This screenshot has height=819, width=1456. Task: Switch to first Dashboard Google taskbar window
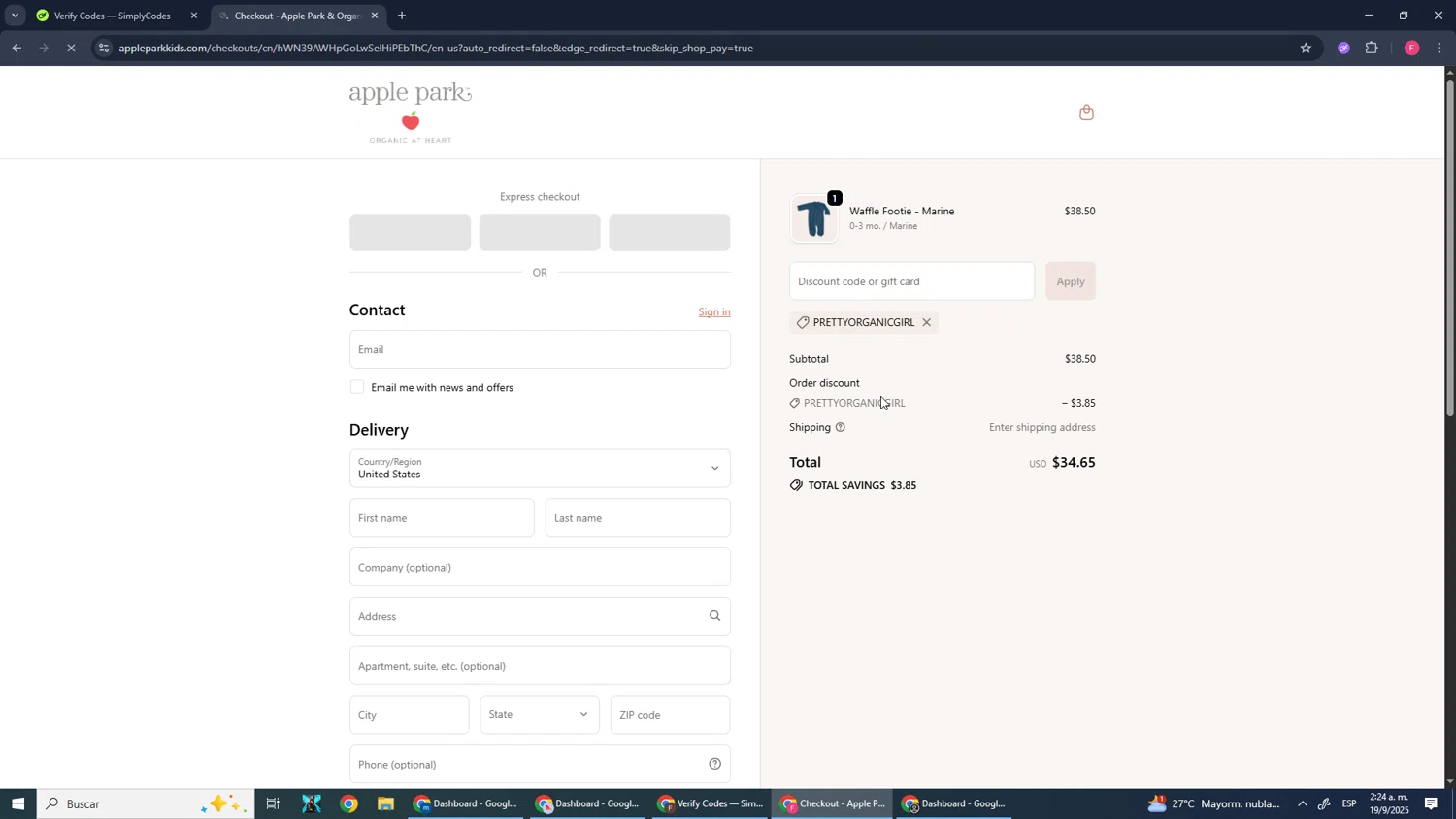click(467, 803)
